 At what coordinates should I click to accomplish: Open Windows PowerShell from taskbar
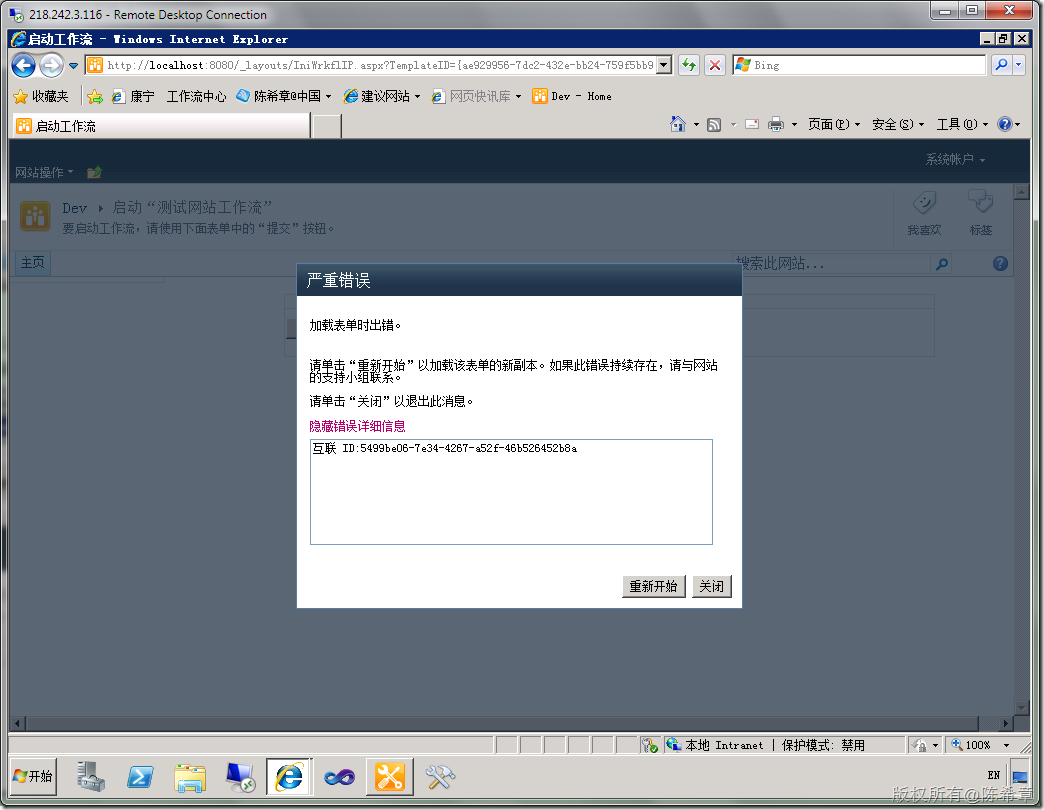140,777
